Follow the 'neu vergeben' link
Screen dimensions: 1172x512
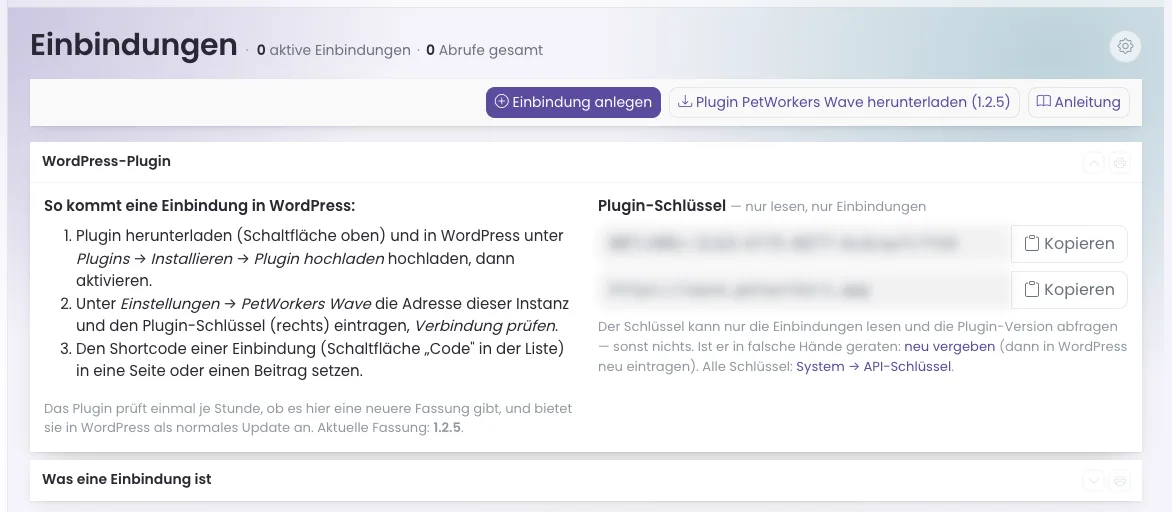pos(949,347)
